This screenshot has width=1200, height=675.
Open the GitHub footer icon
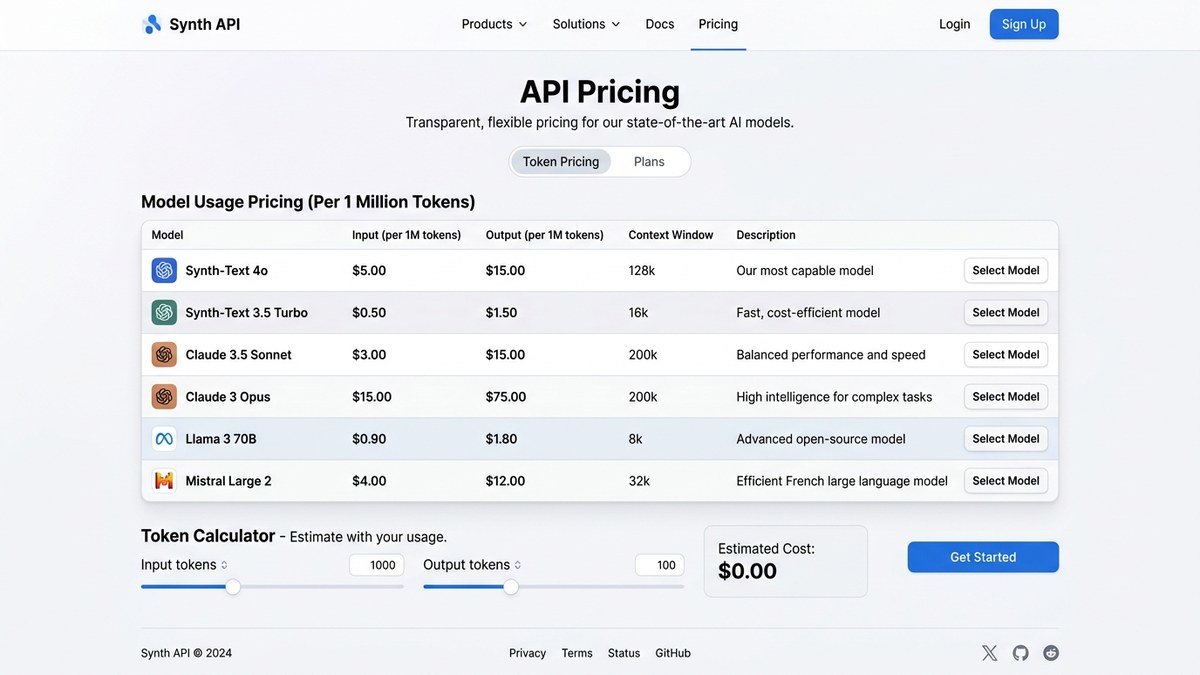(1020, 653)
